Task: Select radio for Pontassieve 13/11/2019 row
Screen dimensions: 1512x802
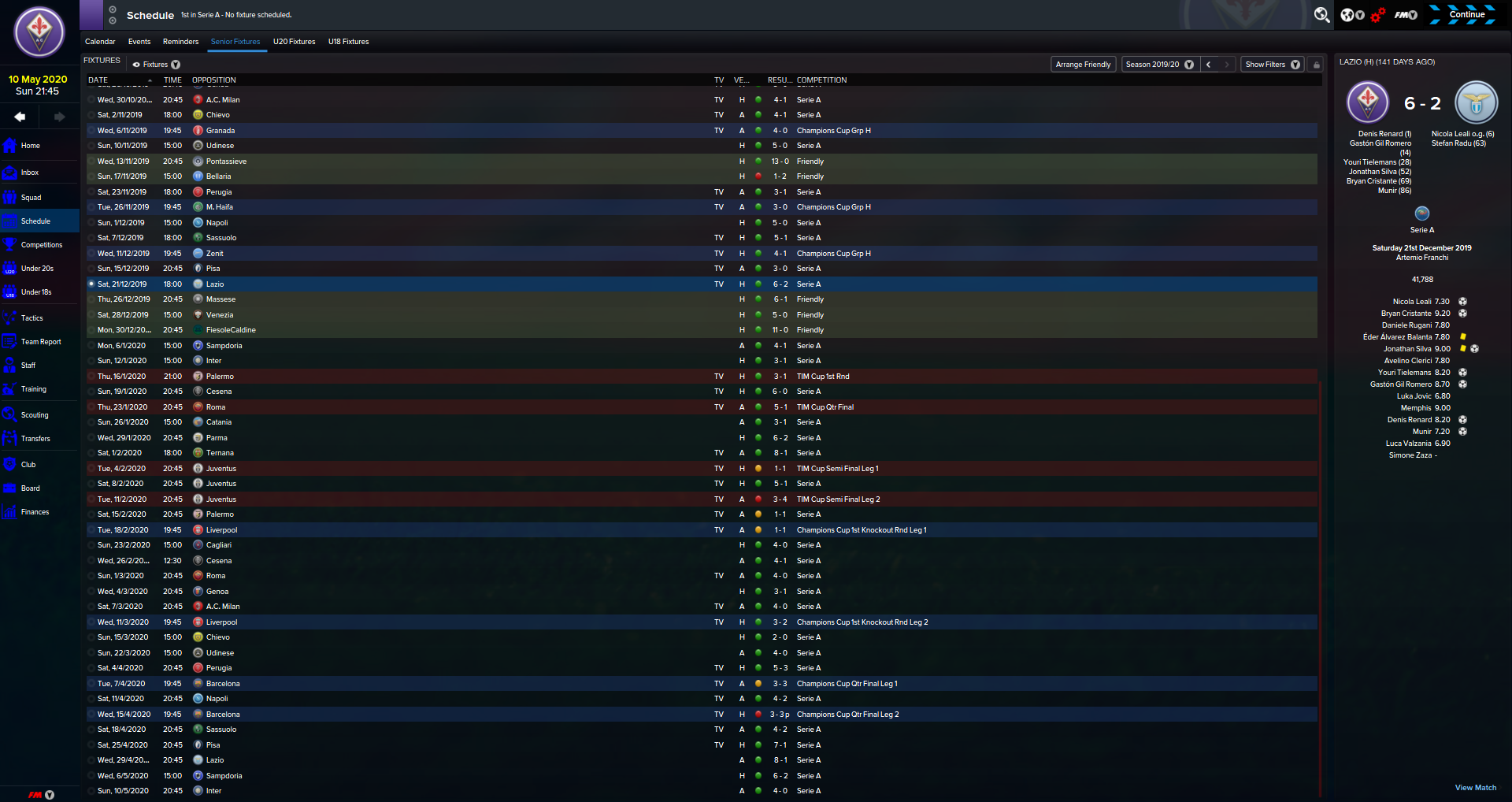Action: pyautogui.click(x=91, y=162)
